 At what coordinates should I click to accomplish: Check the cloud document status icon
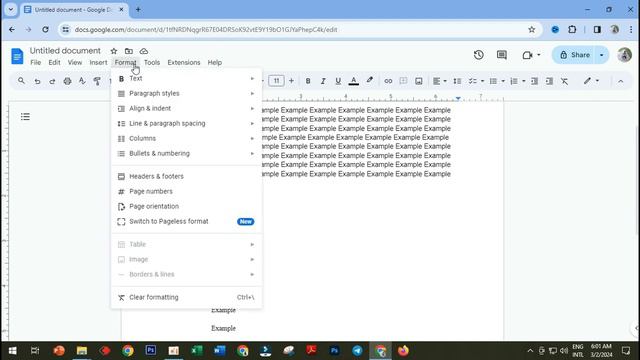pyautogui.click(x=144, y=51)
